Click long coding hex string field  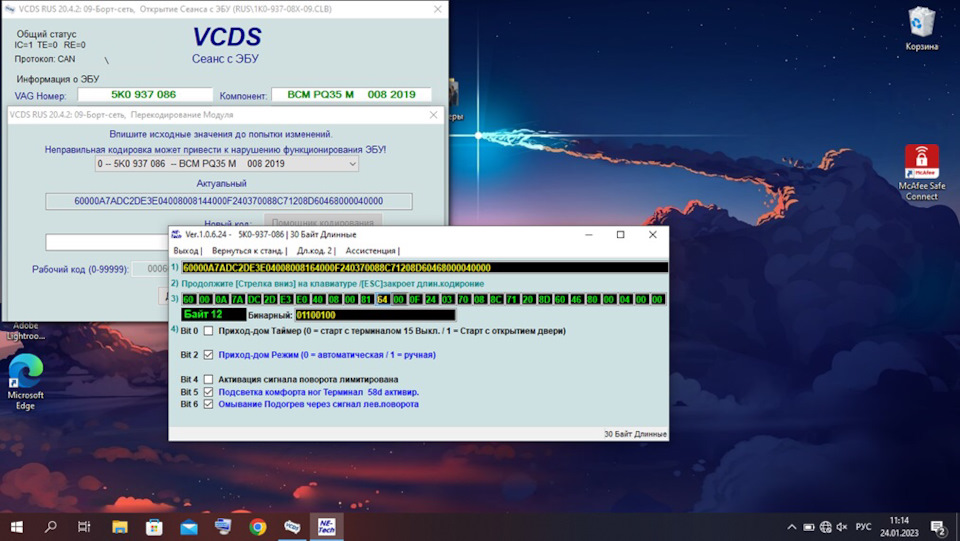pos(424,268)
